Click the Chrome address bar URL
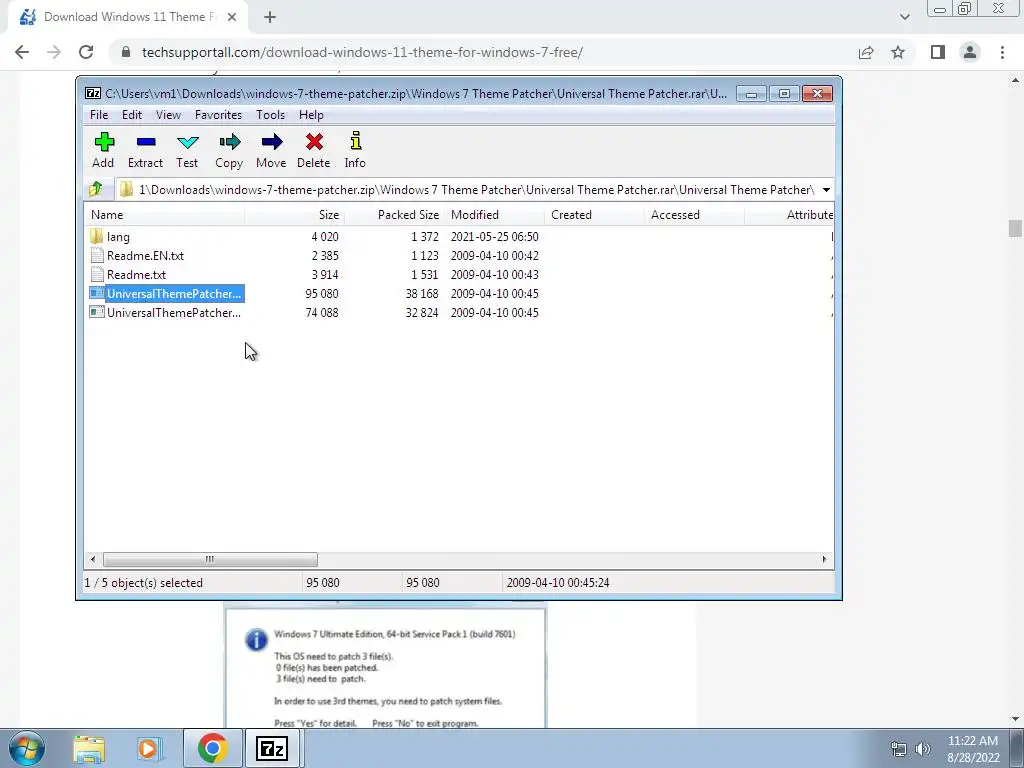This screenshot has height=768, width=1024. pos(362,52)
